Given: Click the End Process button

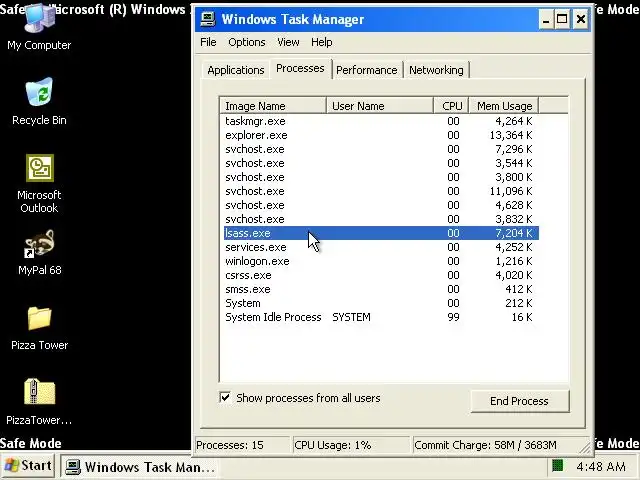Looking at the screenshot, I should [x=519, y=401].
